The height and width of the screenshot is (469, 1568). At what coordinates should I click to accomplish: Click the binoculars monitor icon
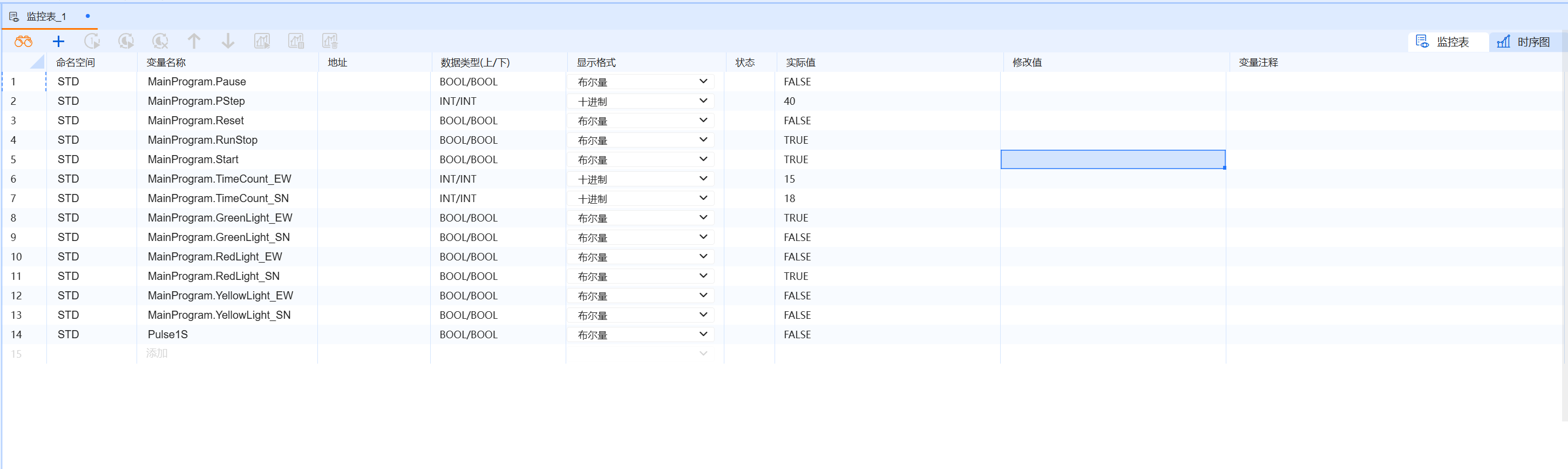24,42
